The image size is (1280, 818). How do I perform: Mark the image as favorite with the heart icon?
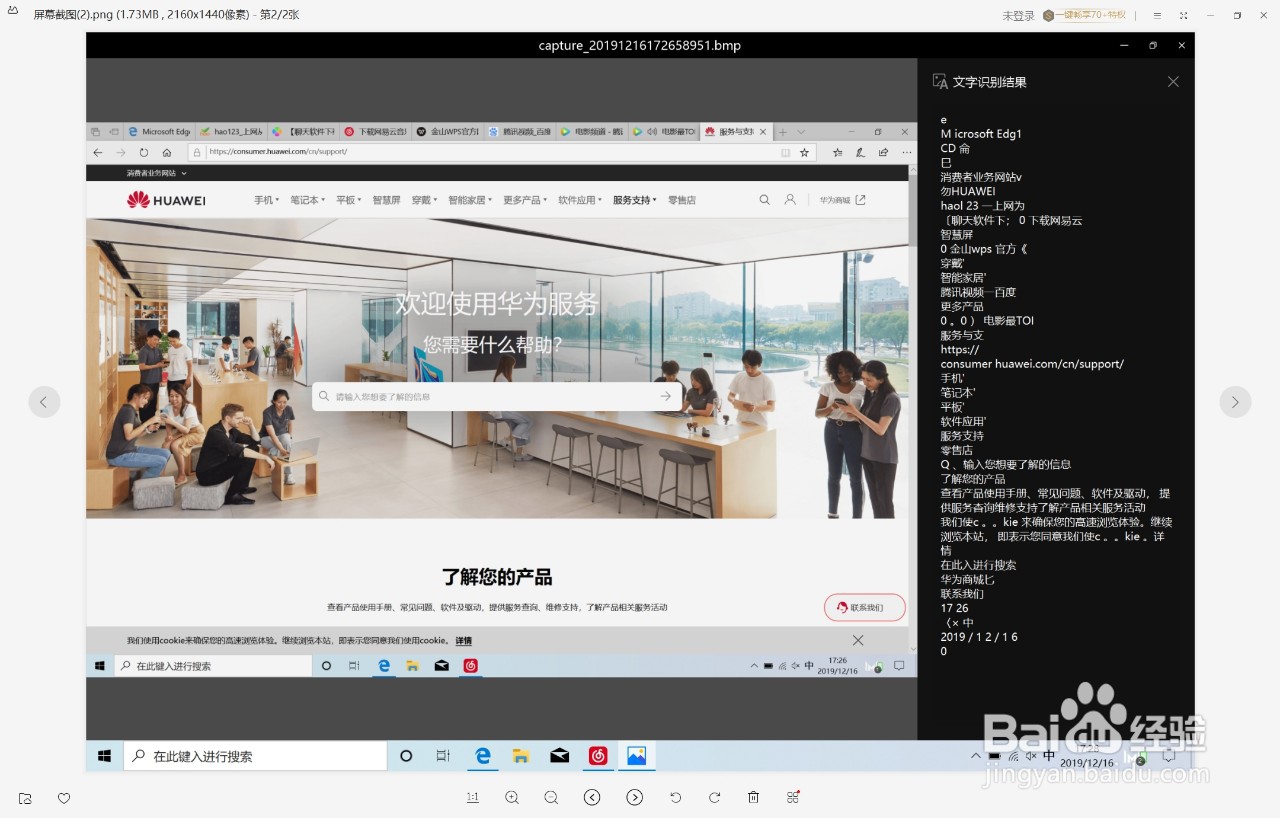click(64, 798)
